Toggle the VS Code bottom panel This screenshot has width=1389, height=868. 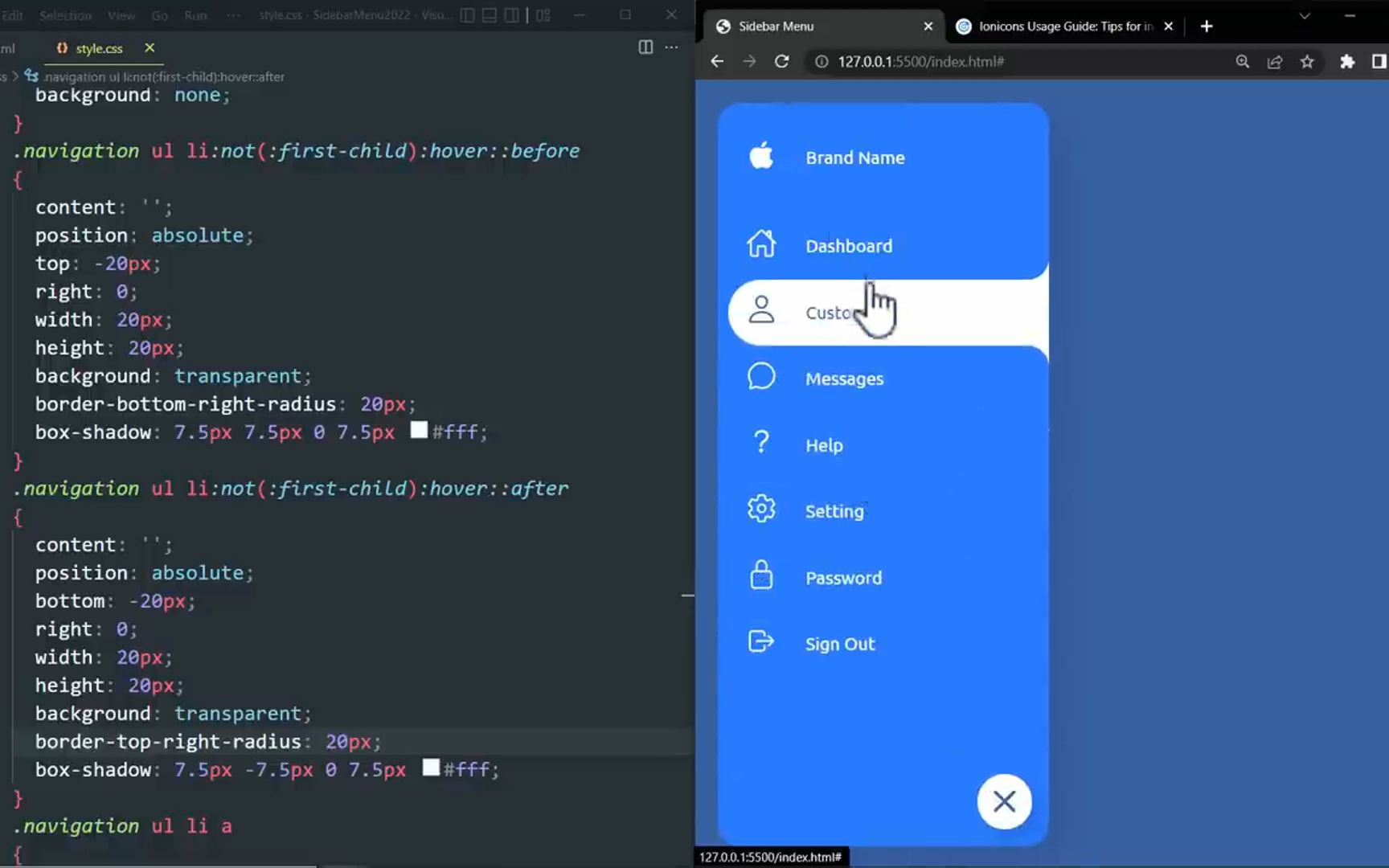(x=490, y=15)
